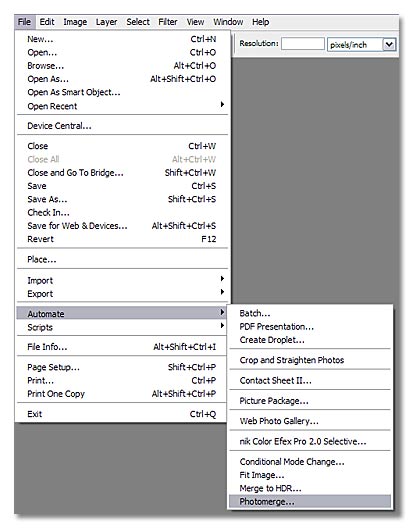Viewport: 413px width, 528px height.
Task: Select Place... entry
Action: click(122, 259)
